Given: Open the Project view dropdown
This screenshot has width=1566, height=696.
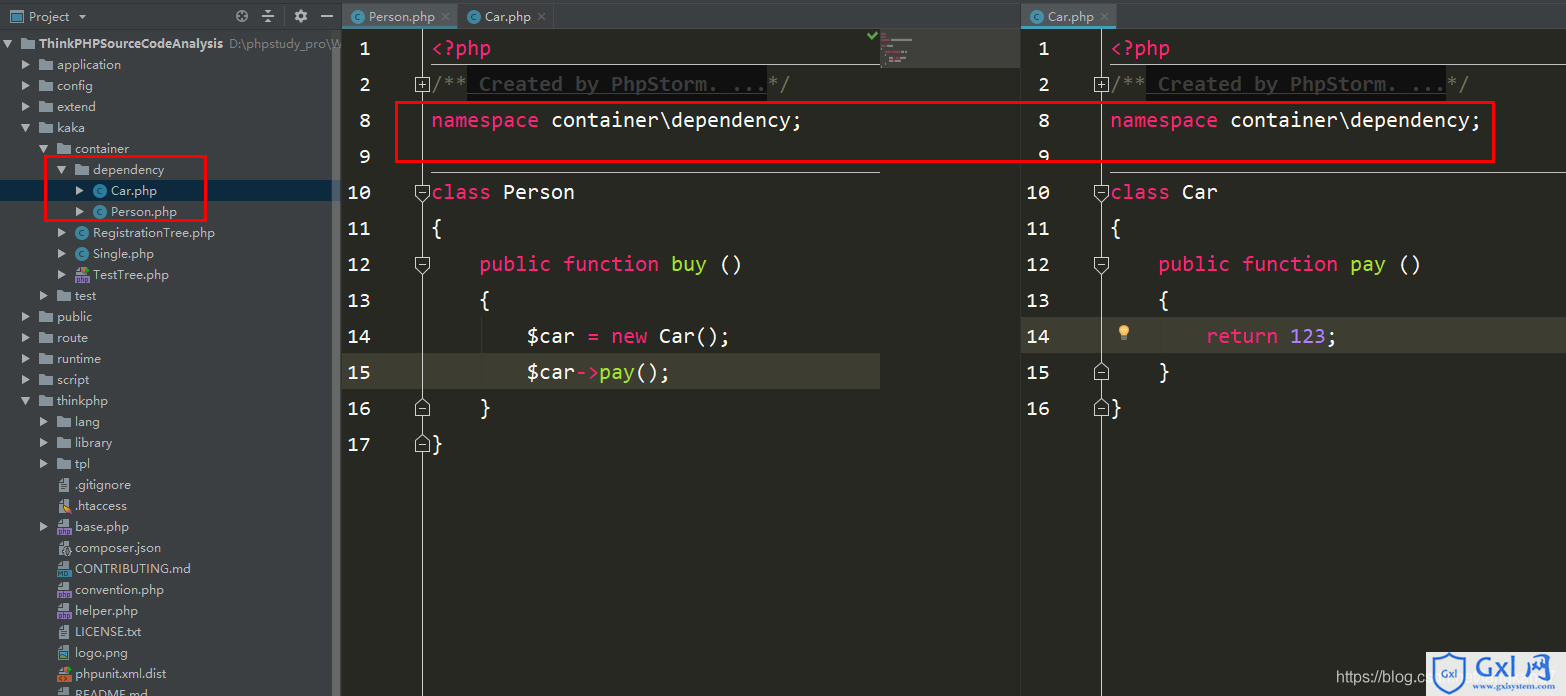Looking at the screenshot, I should pos(82,17).
